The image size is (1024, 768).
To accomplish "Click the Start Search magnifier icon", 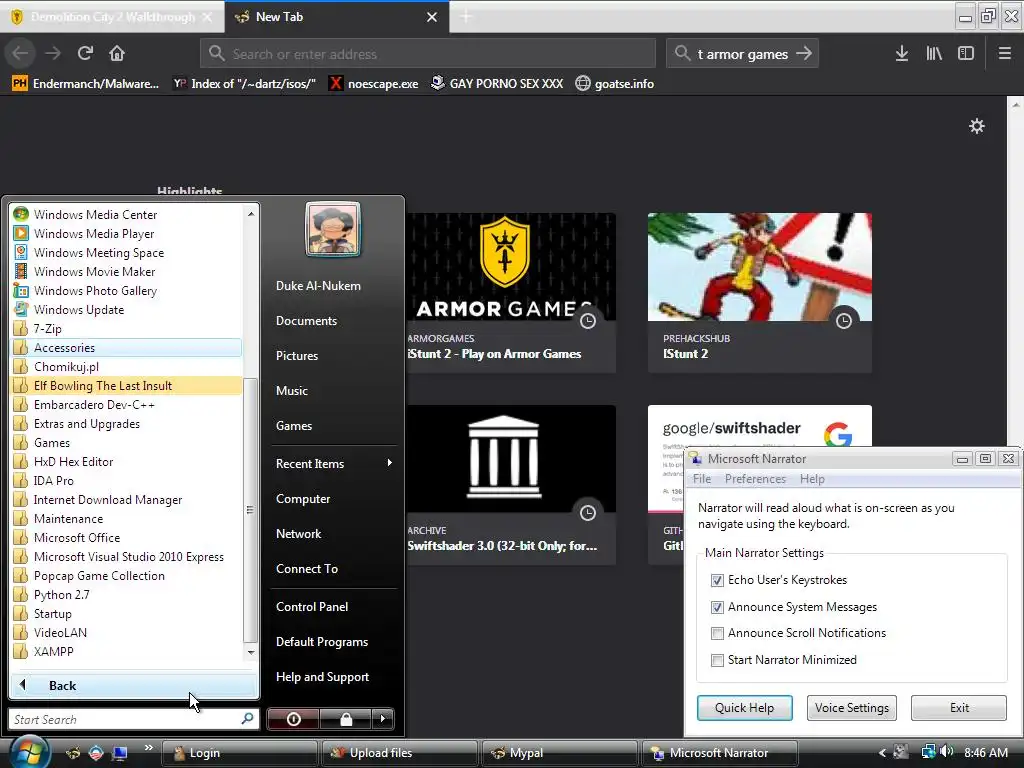I will point(248,719).
